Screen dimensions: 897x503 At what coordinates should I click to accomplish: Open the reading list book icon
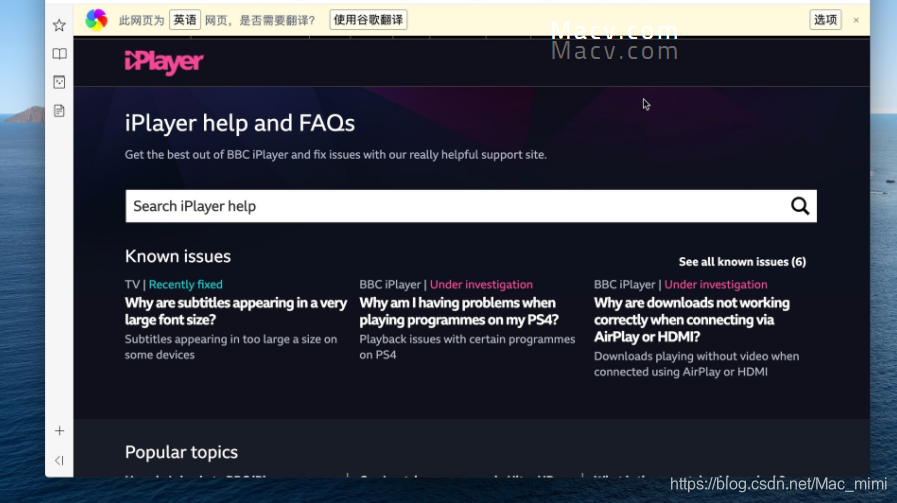[59, 54]
